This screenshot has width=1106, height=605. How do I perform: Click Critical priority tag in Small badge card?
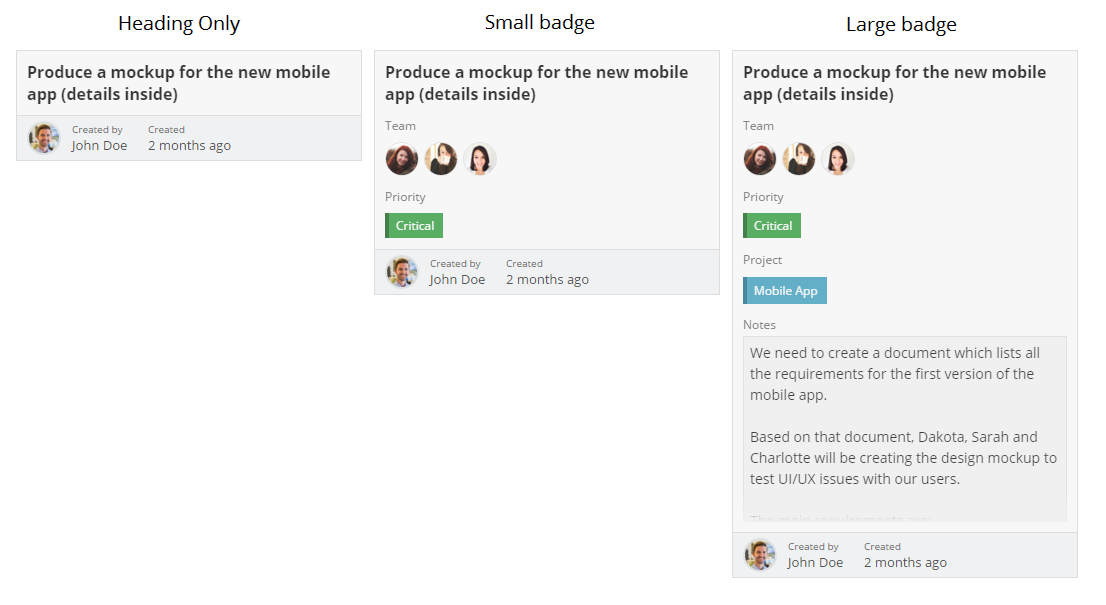414,226
